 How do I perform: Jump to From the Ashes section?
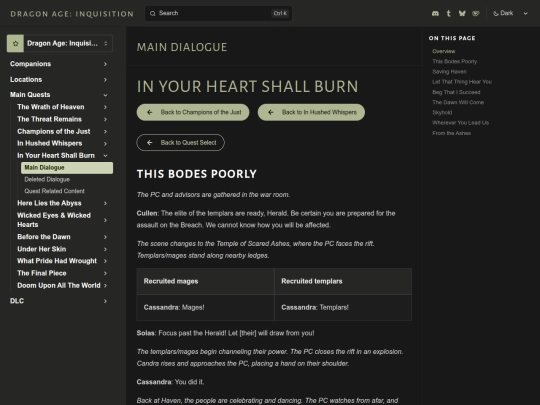(x=451, y=133)
